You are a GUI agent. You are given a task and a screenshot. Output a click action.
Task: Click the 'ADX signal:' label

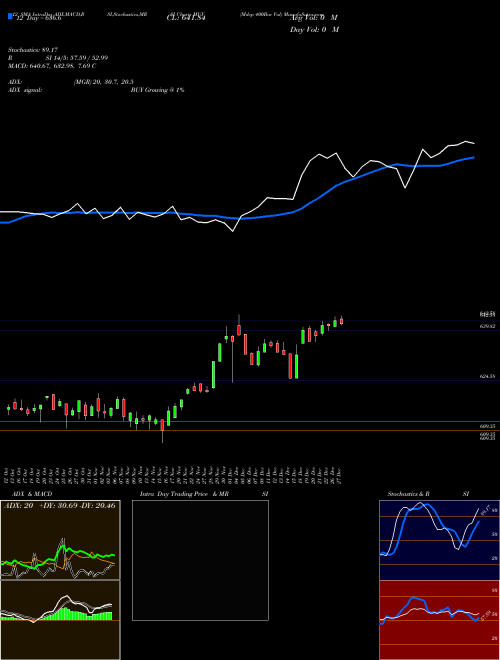(x=25, y=90)
